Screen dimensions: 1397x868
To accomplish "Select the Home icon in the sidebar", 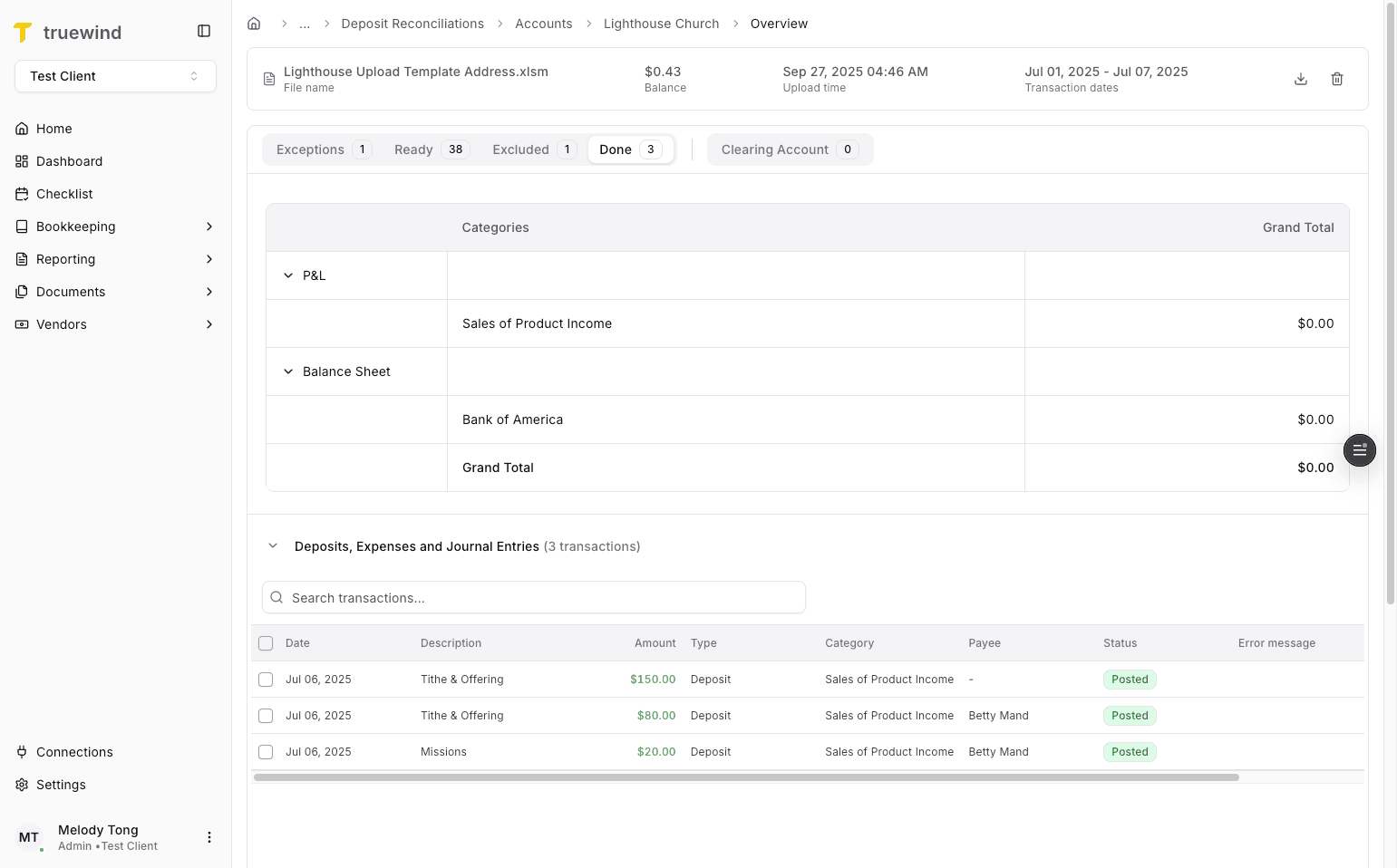I will (21, 128).
